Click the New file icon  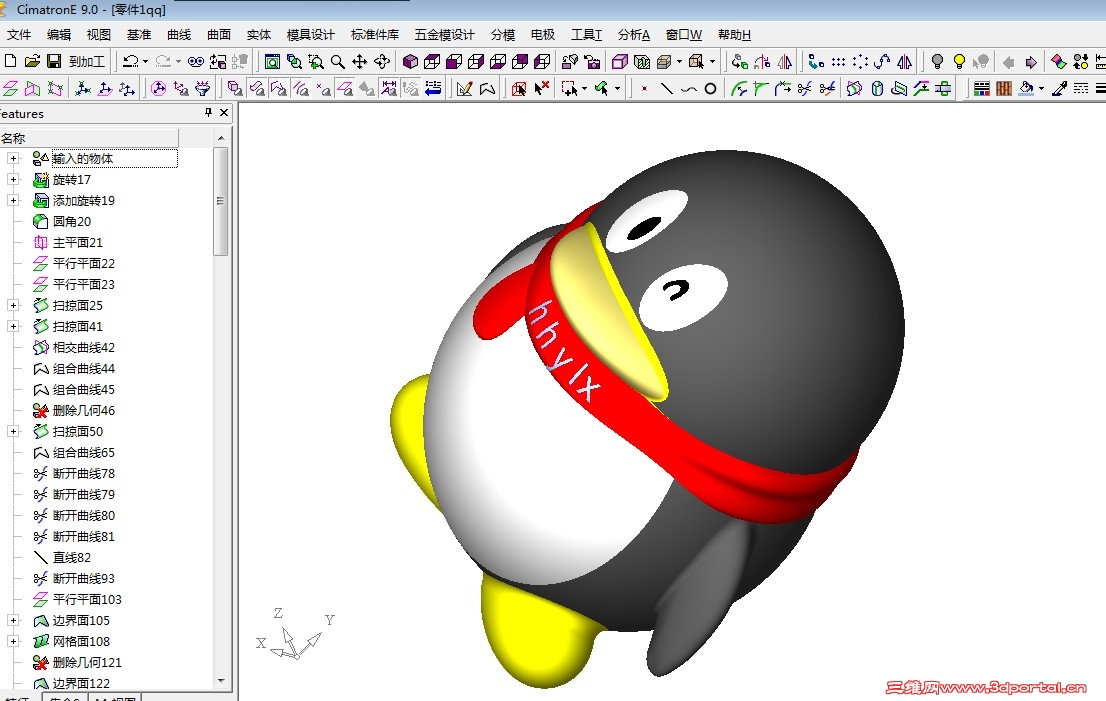click(x=11, y=61)
